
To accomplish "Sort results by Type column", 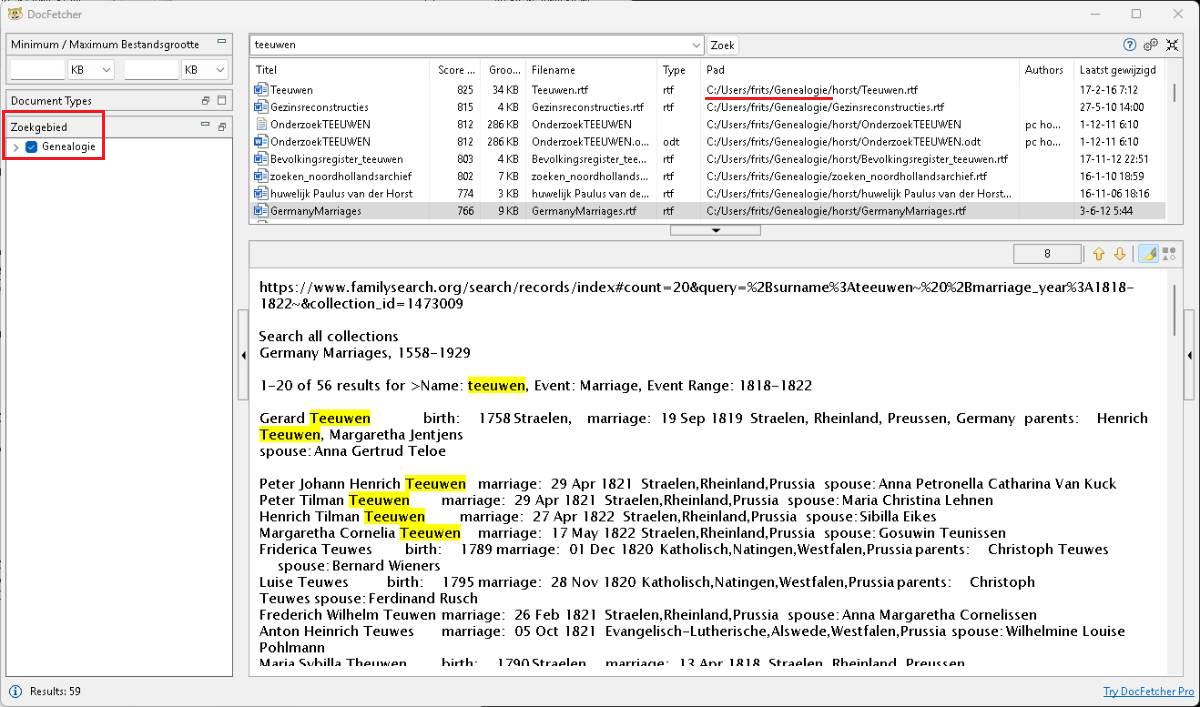I will (679, 70).
